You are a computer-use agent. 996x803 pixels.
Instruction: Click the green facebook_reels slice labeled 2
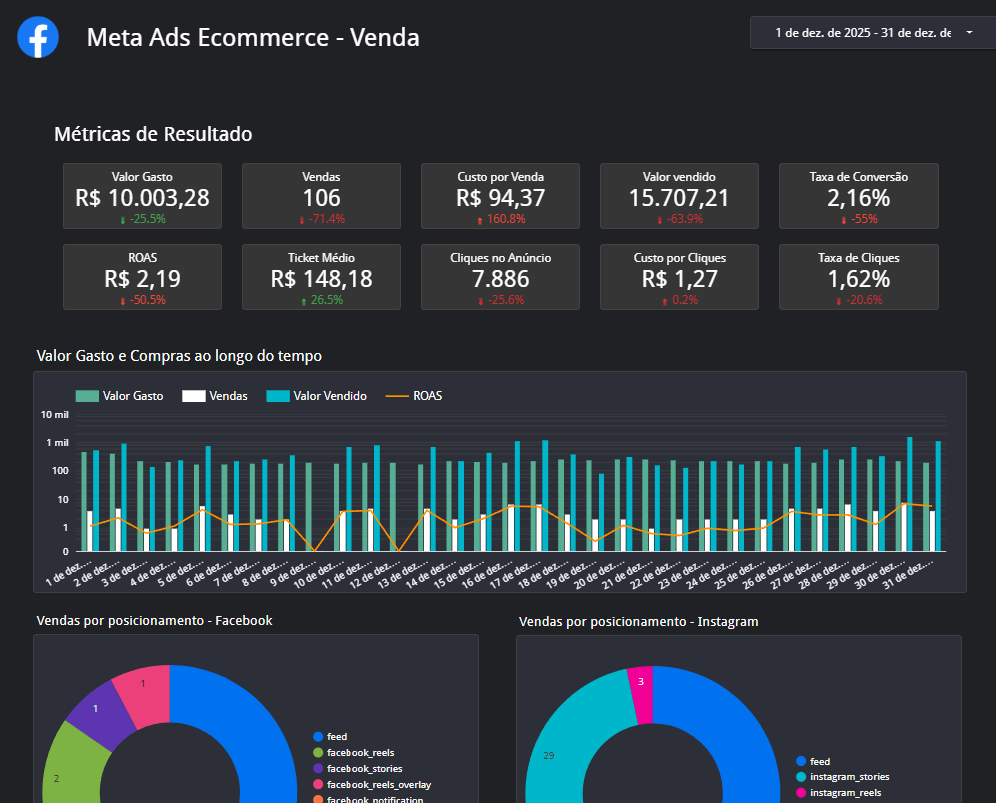pos(69,767)
